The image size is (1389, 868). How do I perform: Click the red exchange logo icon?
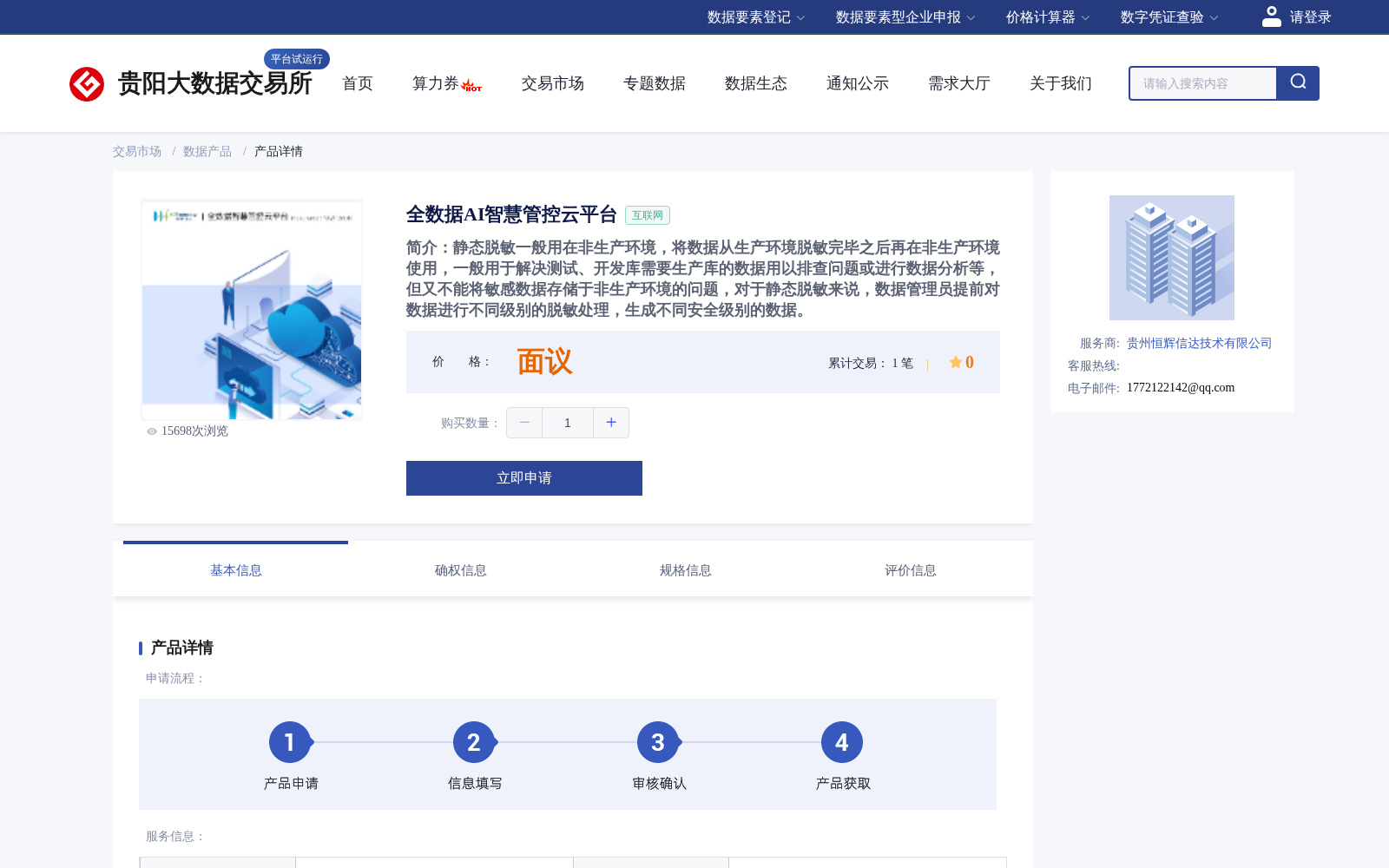coord(87,84)
